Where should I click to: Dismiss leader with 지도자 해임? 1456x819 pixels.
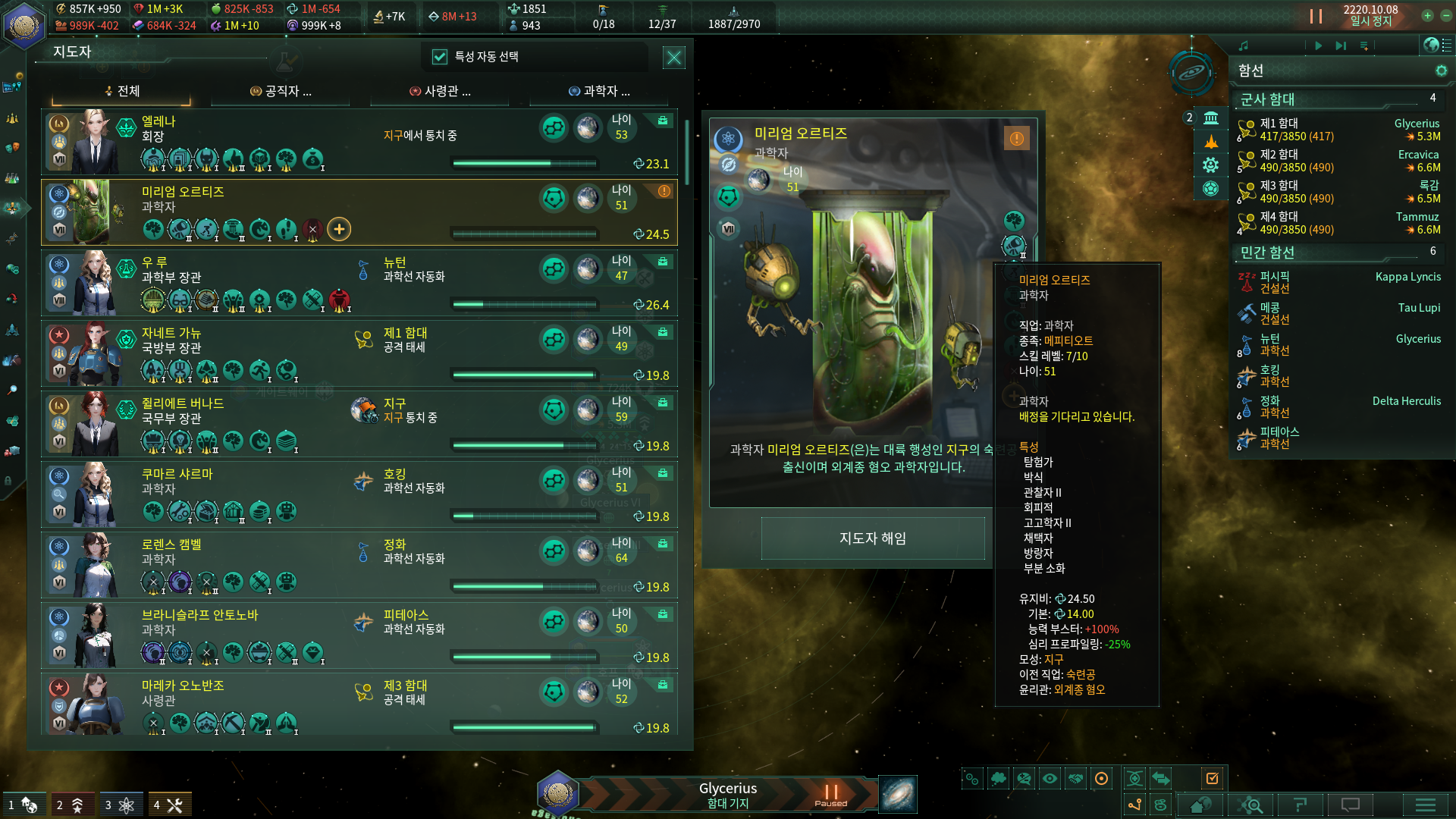[x=873, y=538]
